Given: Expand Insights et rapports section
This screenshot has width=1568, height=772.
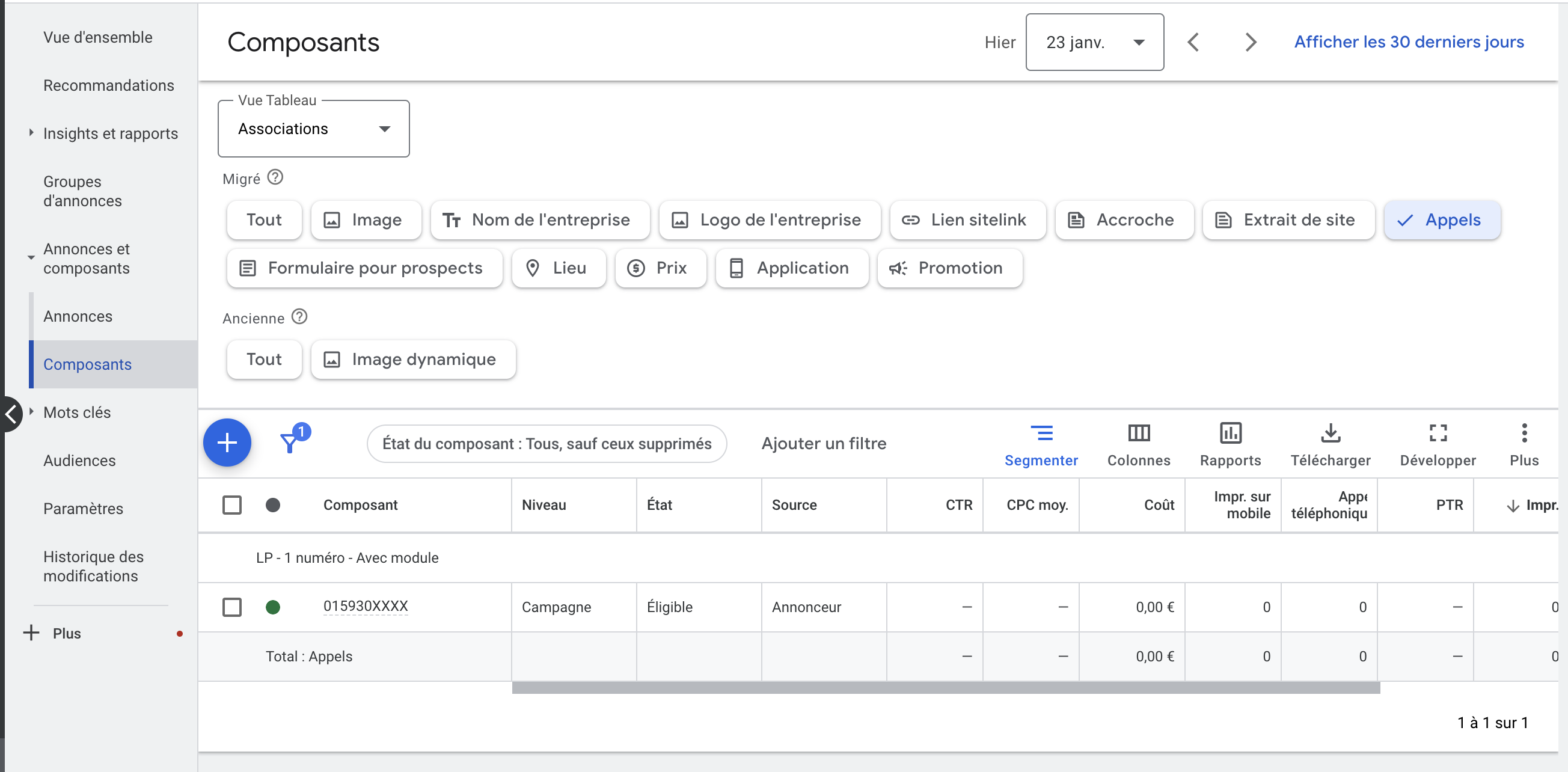Looking at the screenshot, I should tap(31, 133).
